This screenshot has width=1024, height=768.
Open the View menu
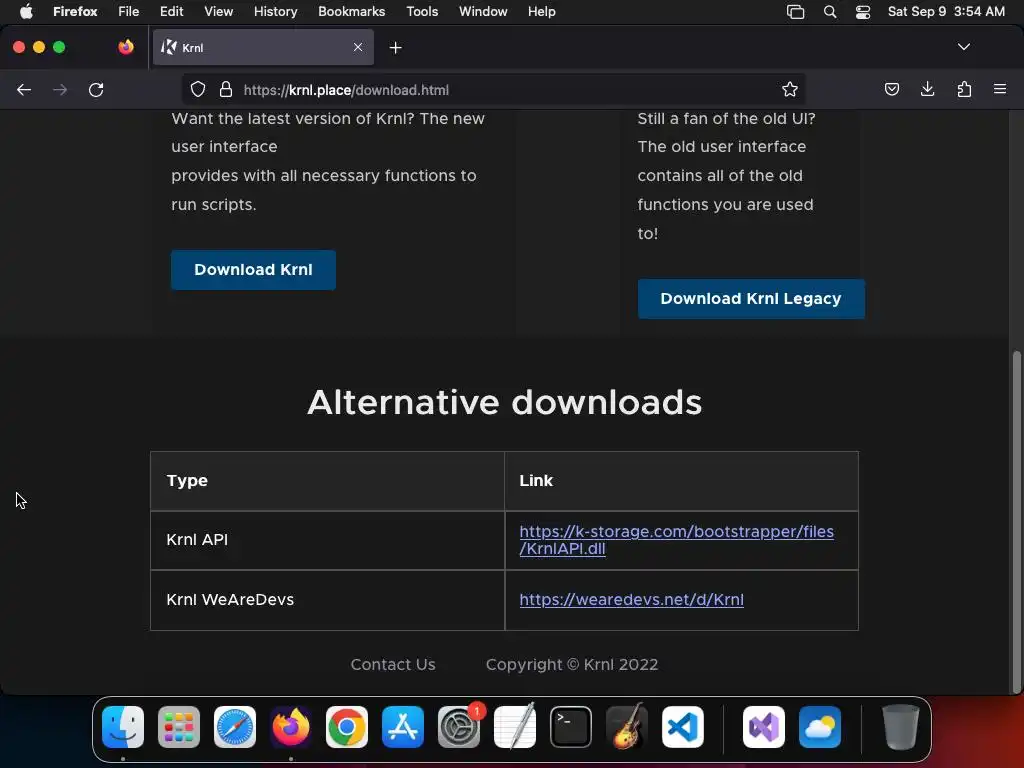(x=218, y=12)
